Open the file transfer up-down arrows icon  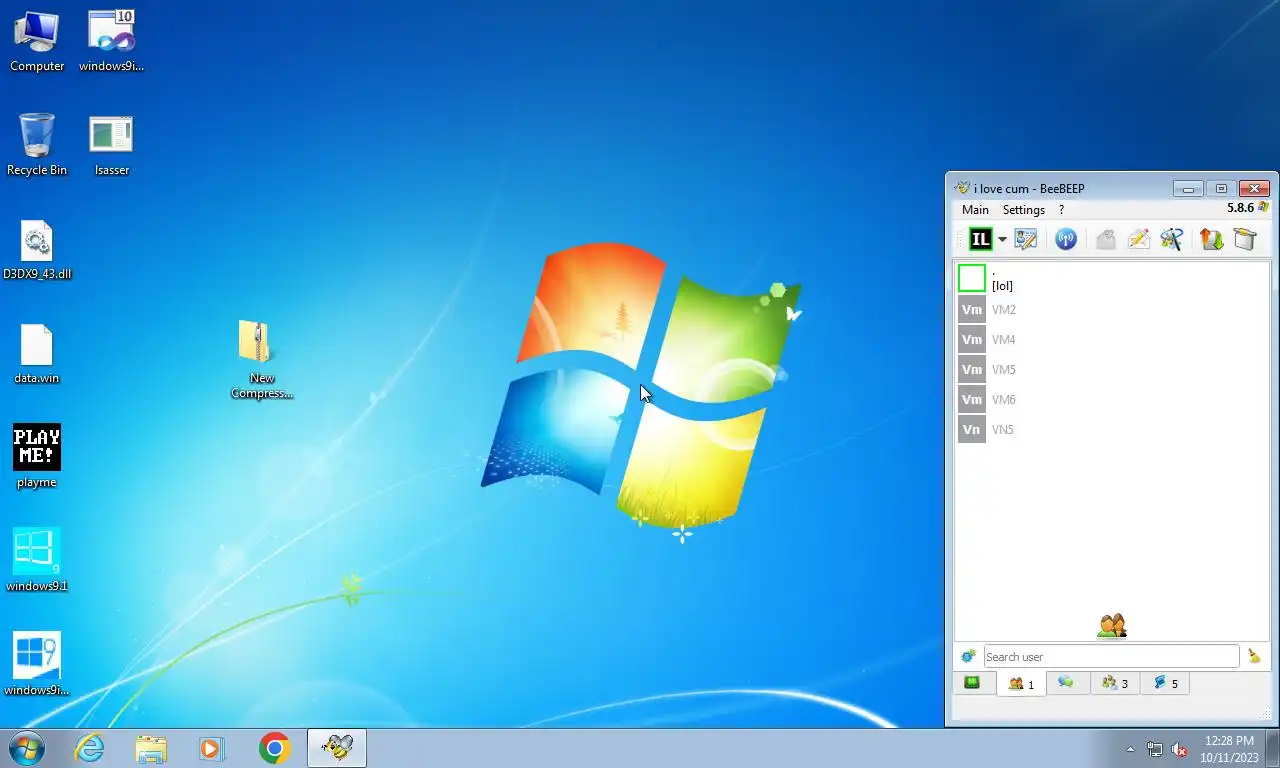coord(1212,239)
